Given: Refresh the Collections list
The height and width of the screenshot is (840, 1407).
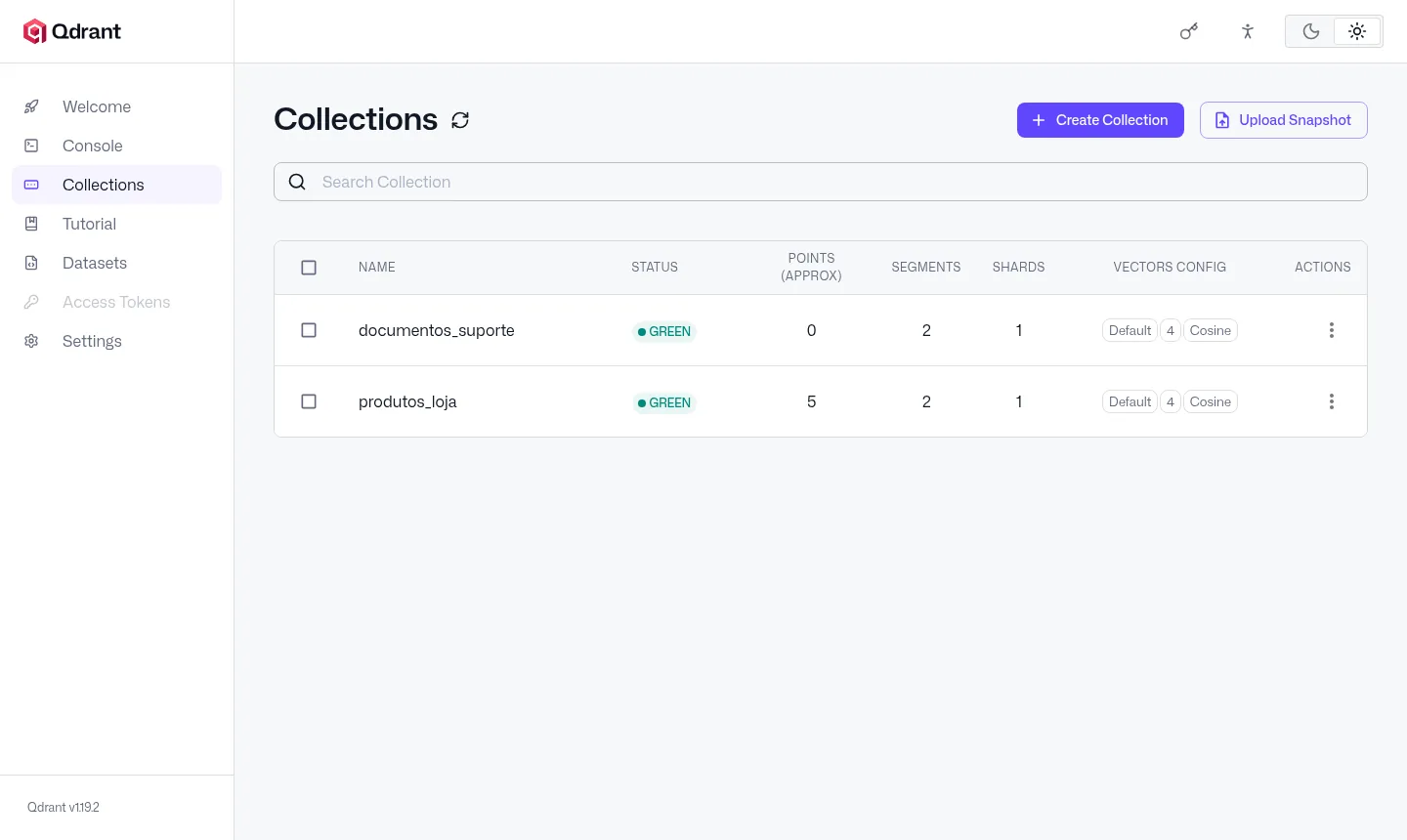Looking at the screenshot, I should (460, 120).
